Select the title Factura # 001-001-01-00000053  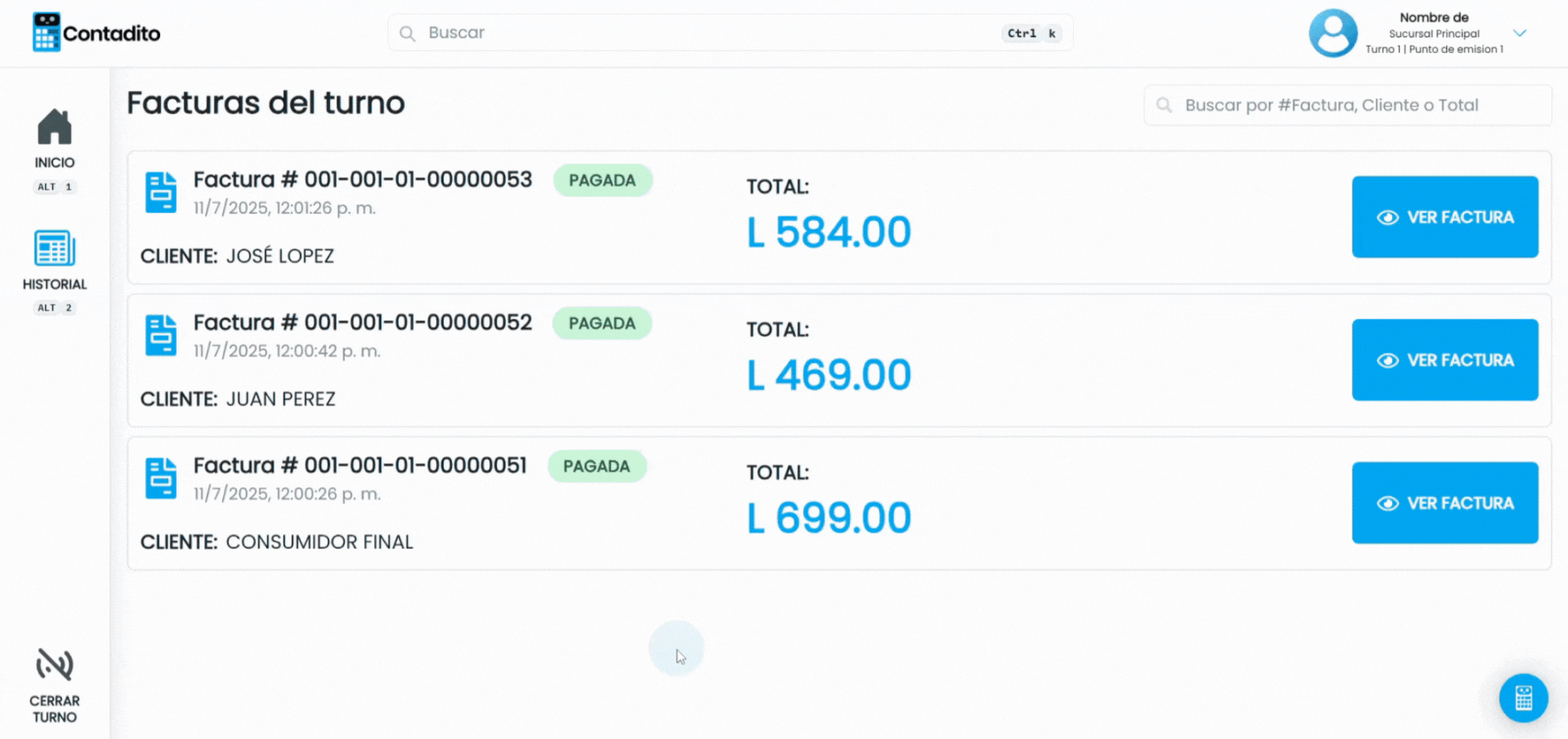pyautogui.click(x=362, y=179)
